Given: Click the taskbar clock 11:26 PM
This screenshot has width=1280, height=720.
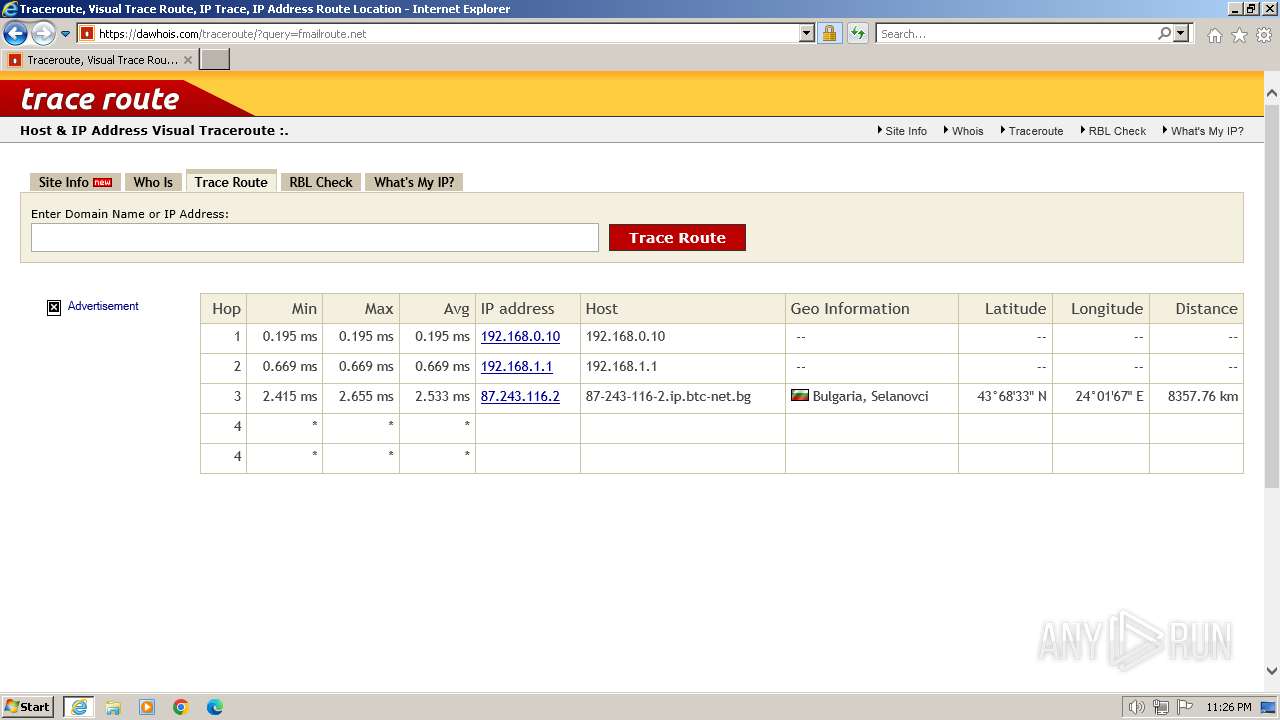Looking at the screenshot, I should tap(1228, 707).
